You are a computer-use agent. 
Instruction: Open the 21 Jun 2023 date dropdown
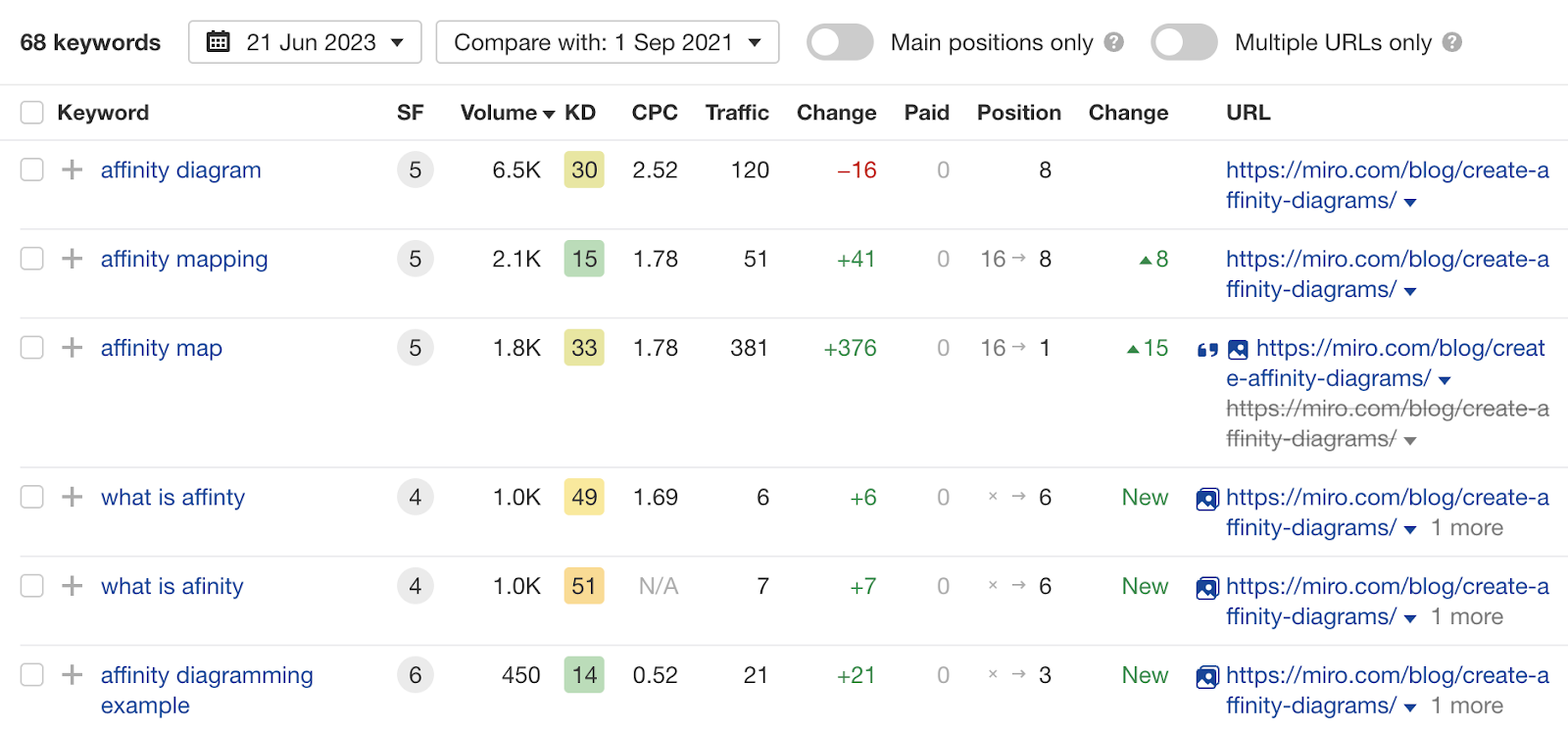click(305, 42)
